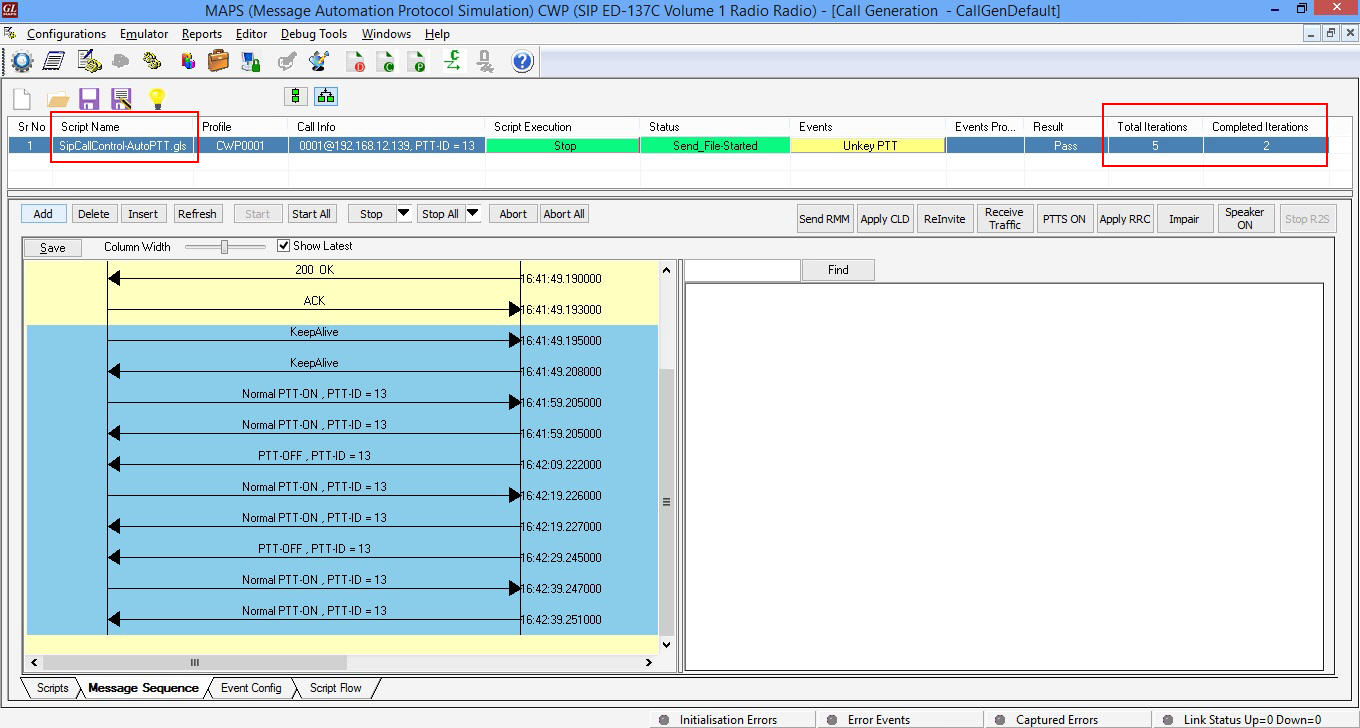Click the Find text input field

tap(742, 270)
